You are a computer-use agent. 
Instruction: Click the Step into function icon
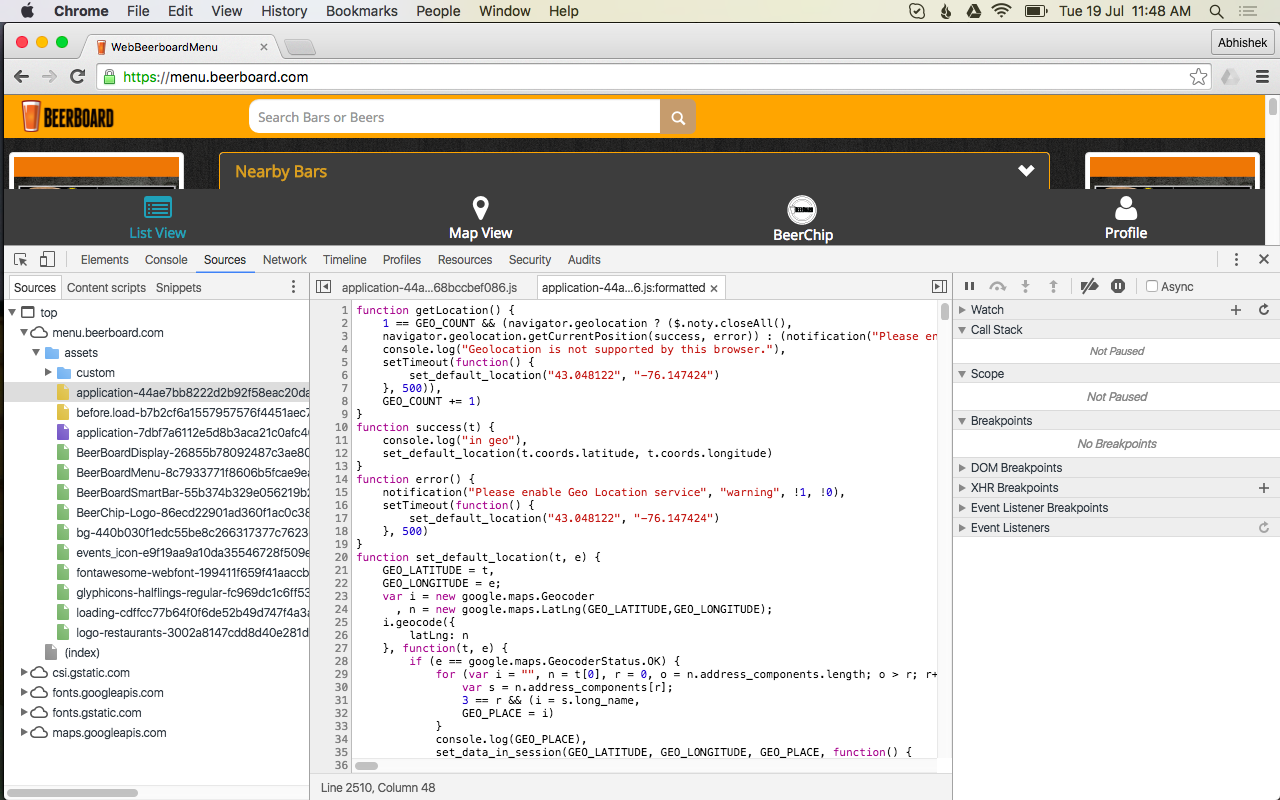[x=1025, y=287]
